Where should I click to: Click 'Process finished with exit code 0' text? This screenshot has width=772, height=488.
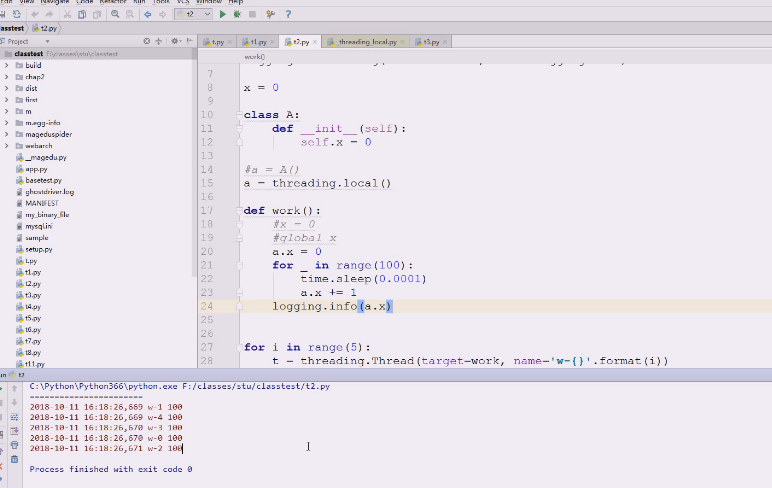[111, 469]
